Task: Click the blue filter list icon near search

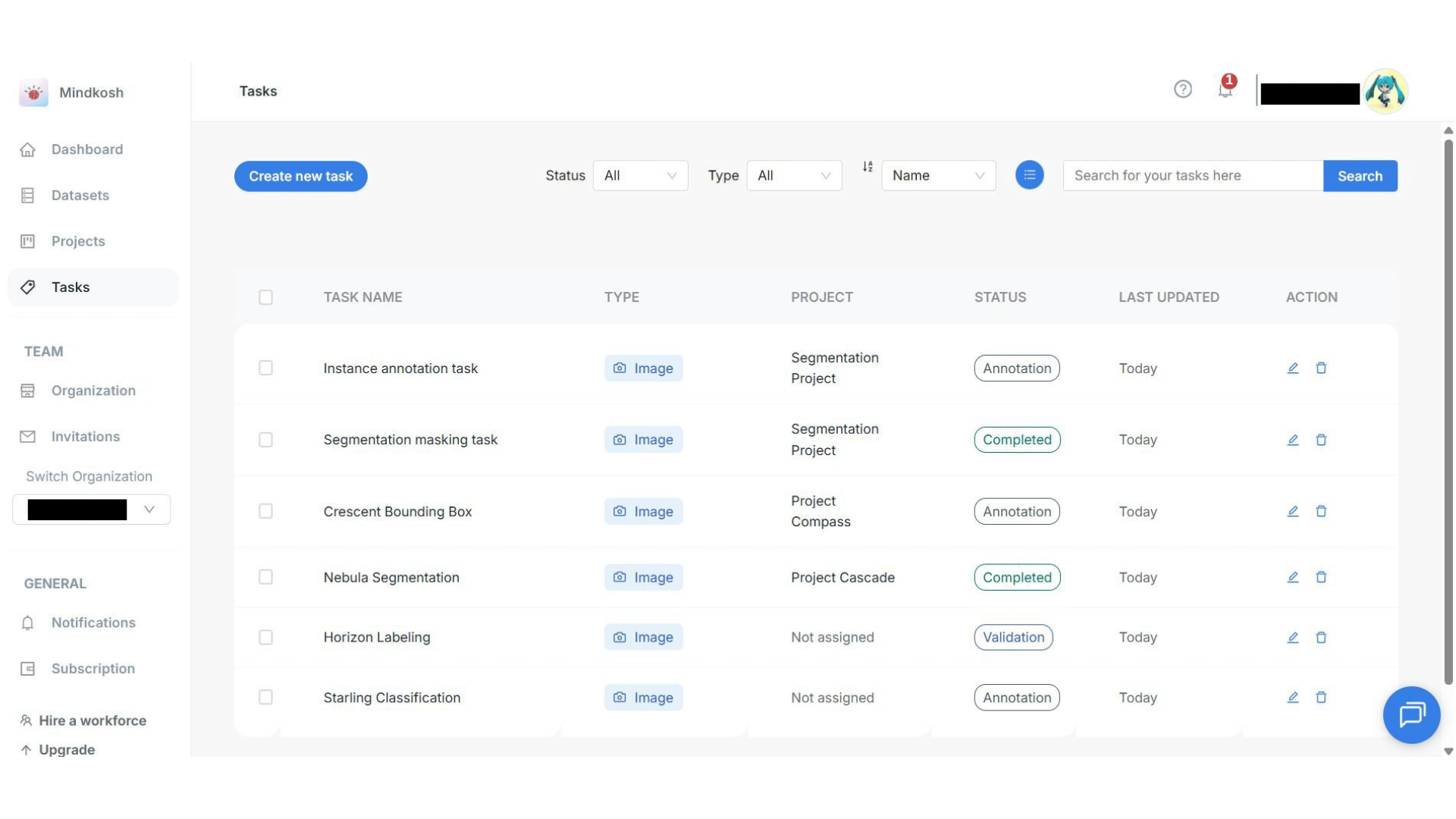Action: pos(1029,174)
